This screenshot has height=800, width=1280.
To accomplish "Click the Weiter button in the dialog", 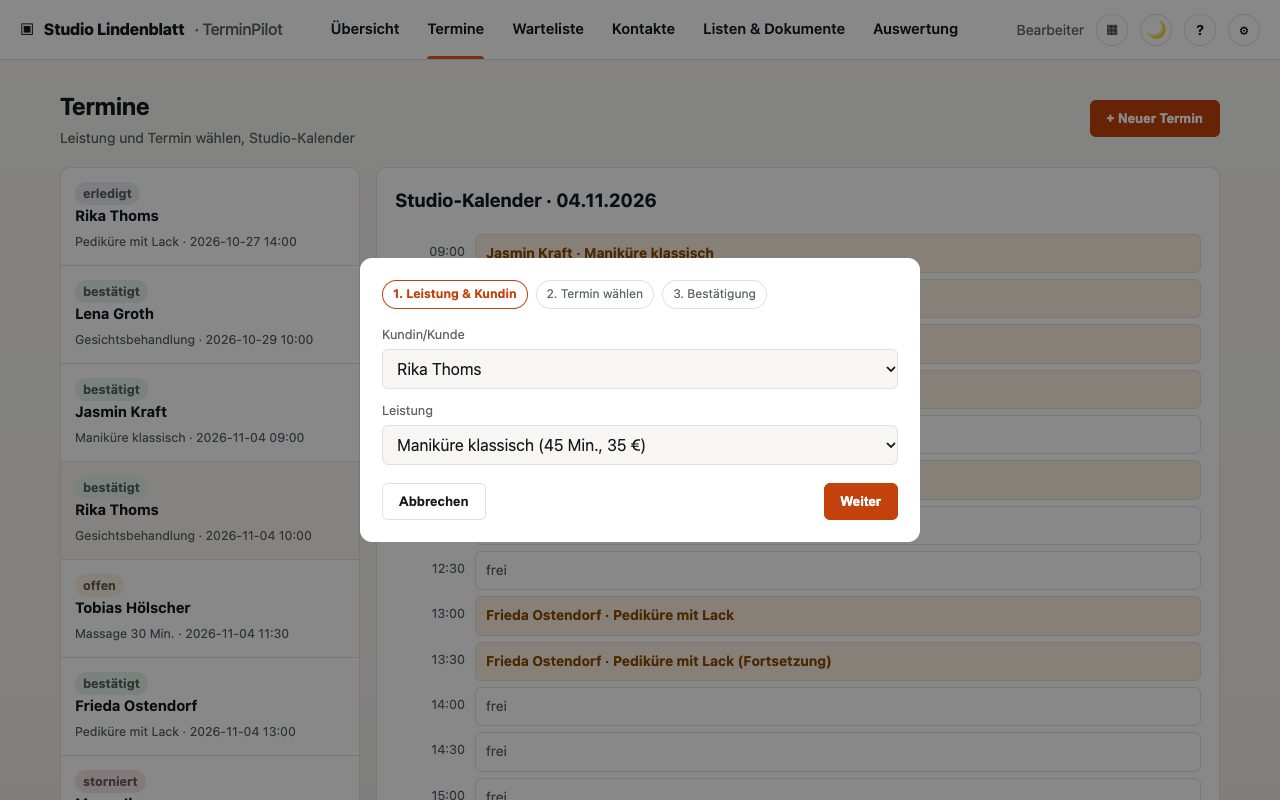I will click(x=861, y=502).
